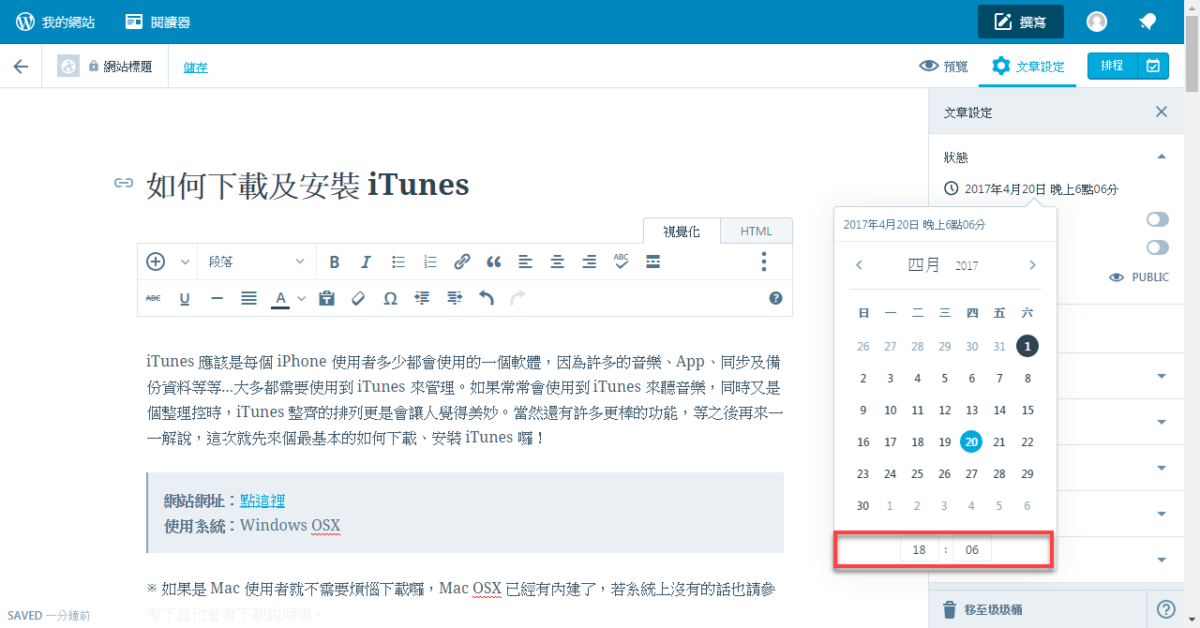Go to previous month in calendar
Viewport: 1200px width, 628px height.
[859, 265]
